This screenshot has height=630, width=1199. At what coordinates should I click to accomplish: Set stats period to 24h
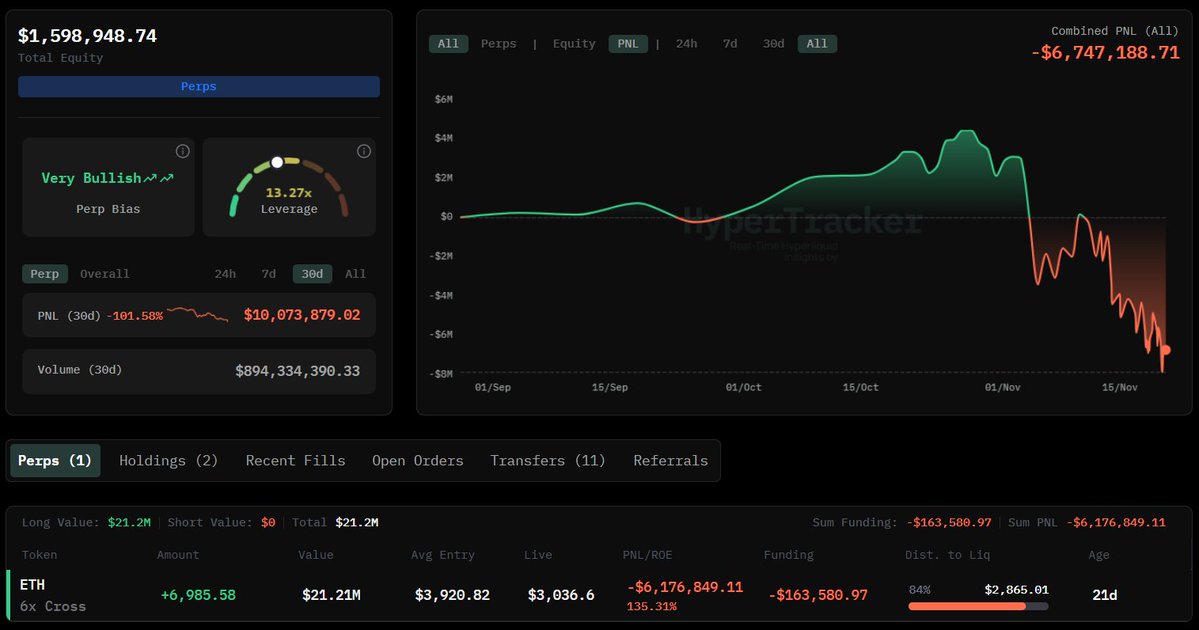[x=225, y=274]
